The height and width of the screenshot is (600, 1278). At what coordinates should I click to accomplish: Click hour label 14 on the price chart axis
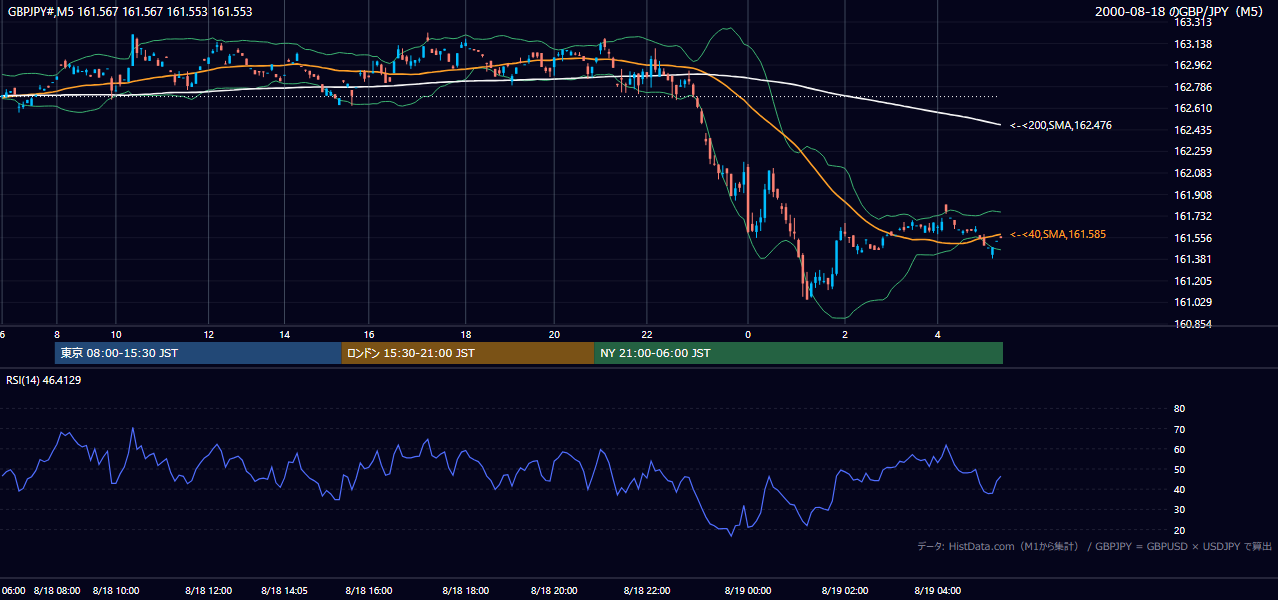[x=284, y=334]
